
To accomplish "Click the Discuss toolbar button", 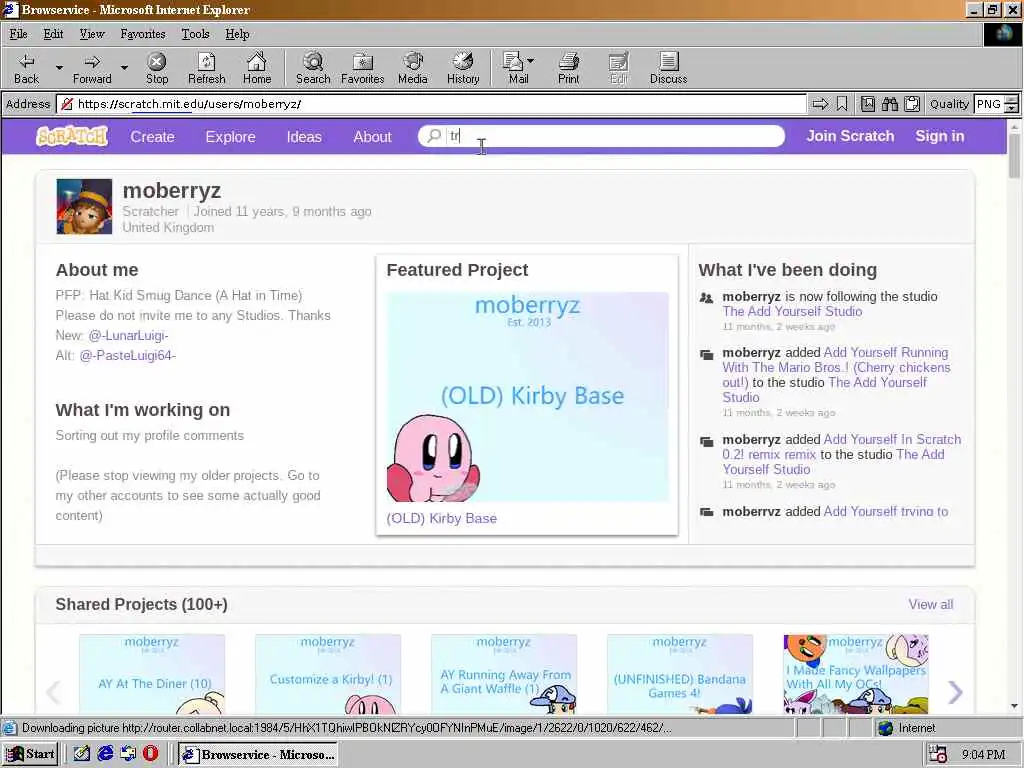I will pyautogui.click(x=668, y=69).
